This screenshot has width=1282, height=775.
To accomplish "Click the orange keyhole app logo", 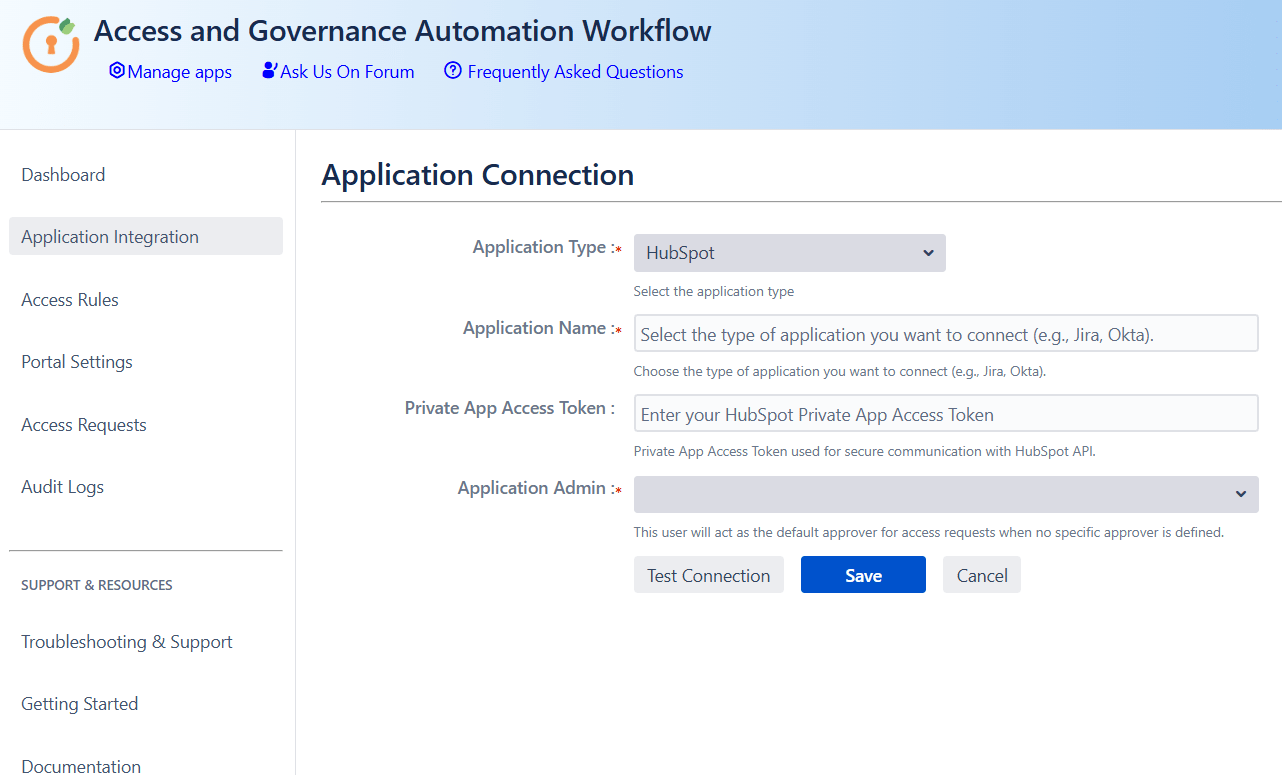I will pos(50,44).
